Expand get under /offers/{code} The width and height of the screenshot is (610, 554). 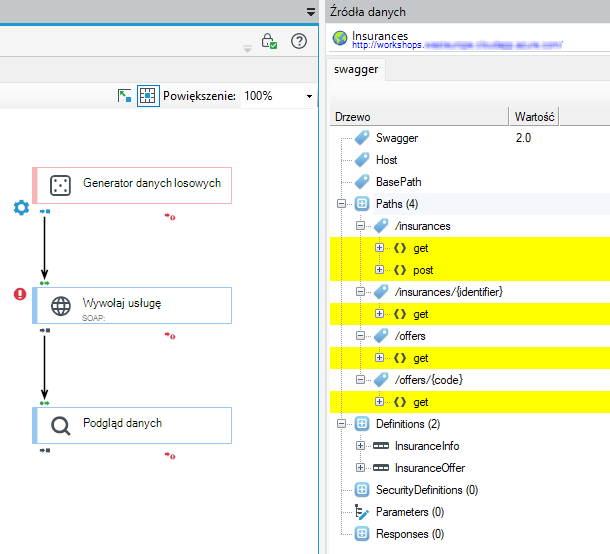[x=379, y=401]
